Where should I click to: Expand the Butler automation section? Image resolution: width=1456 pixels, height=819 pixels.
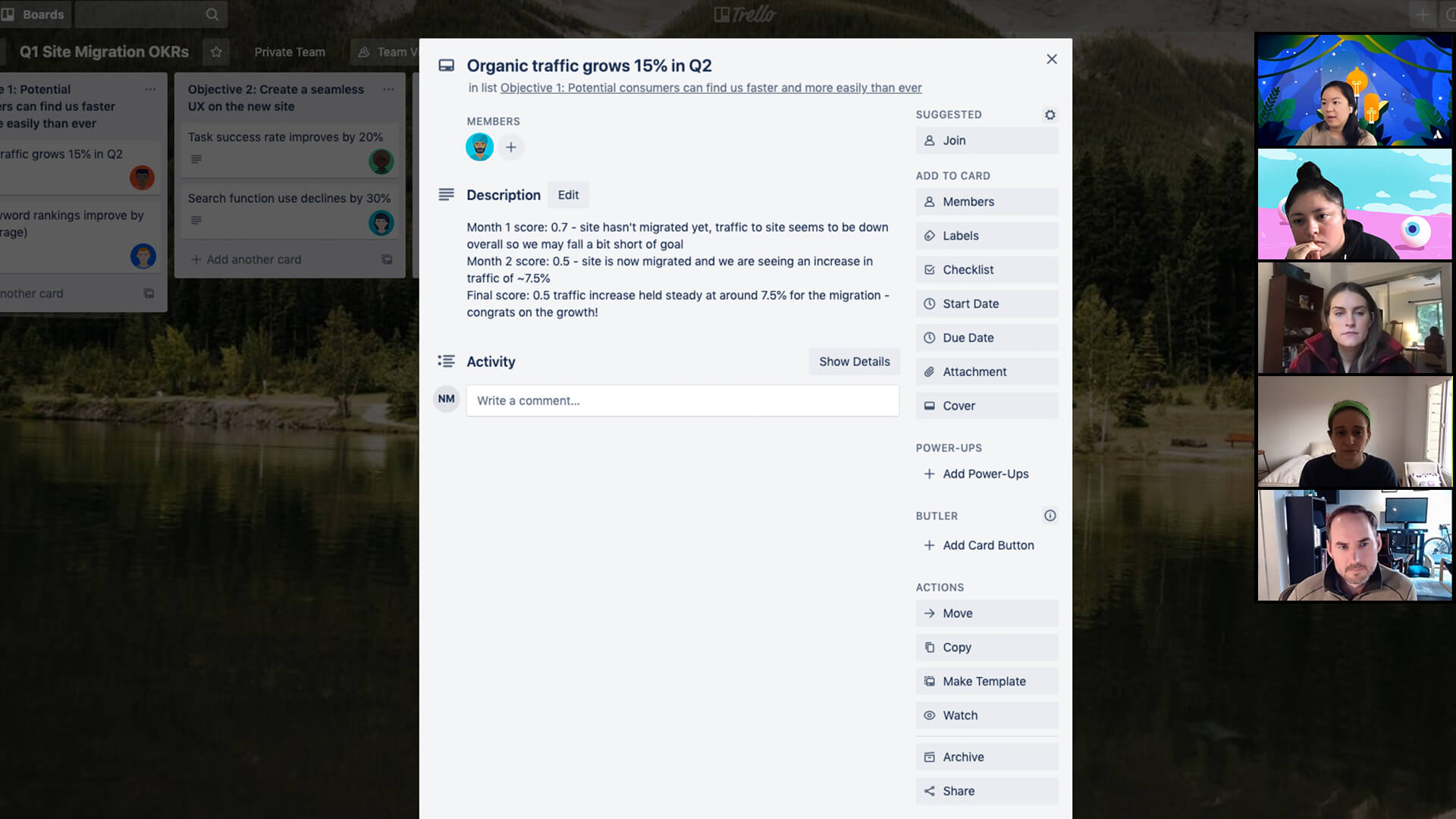[1050, 515]
